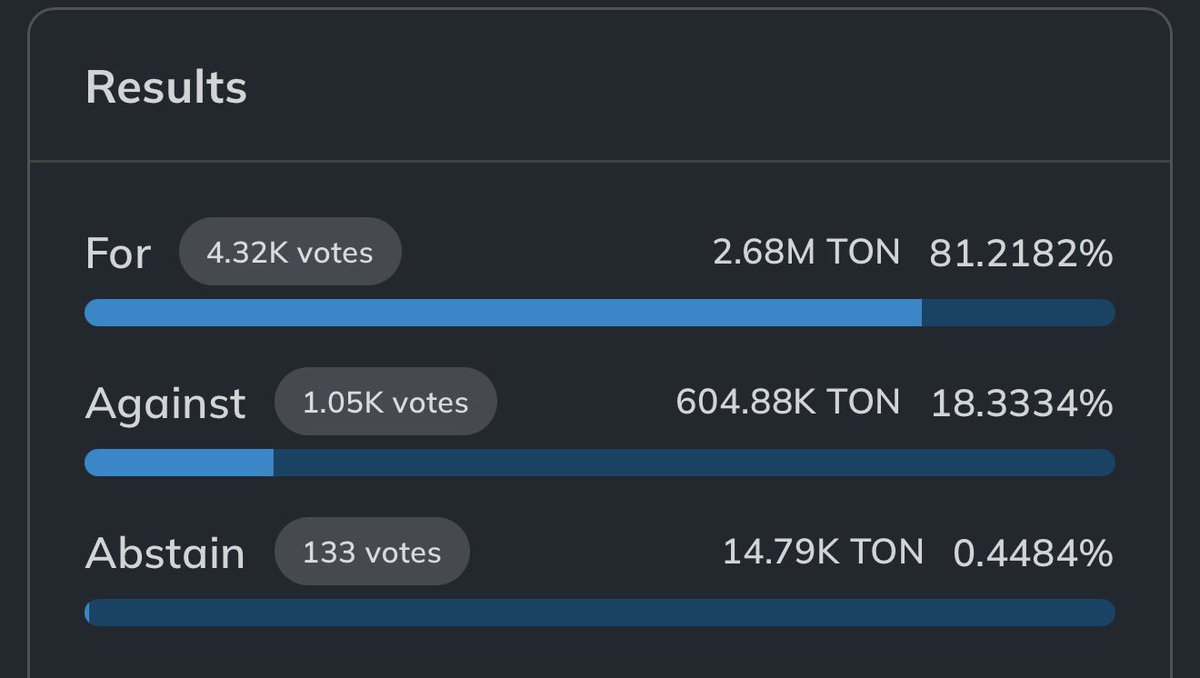The width and height of the screenshot is (1200, 678).
Task: Click the 18.3334% percentage
Action: tap(1022, 403)
